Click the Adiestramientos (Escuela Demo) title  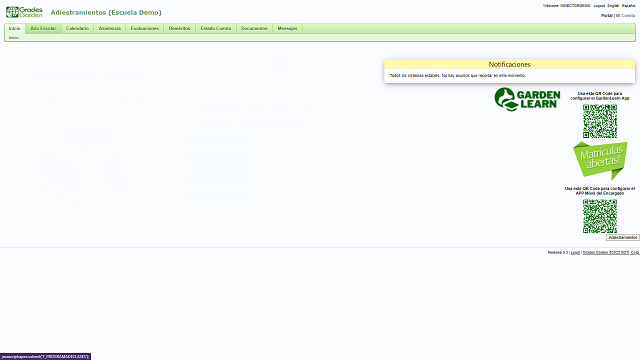click(106, 13)
